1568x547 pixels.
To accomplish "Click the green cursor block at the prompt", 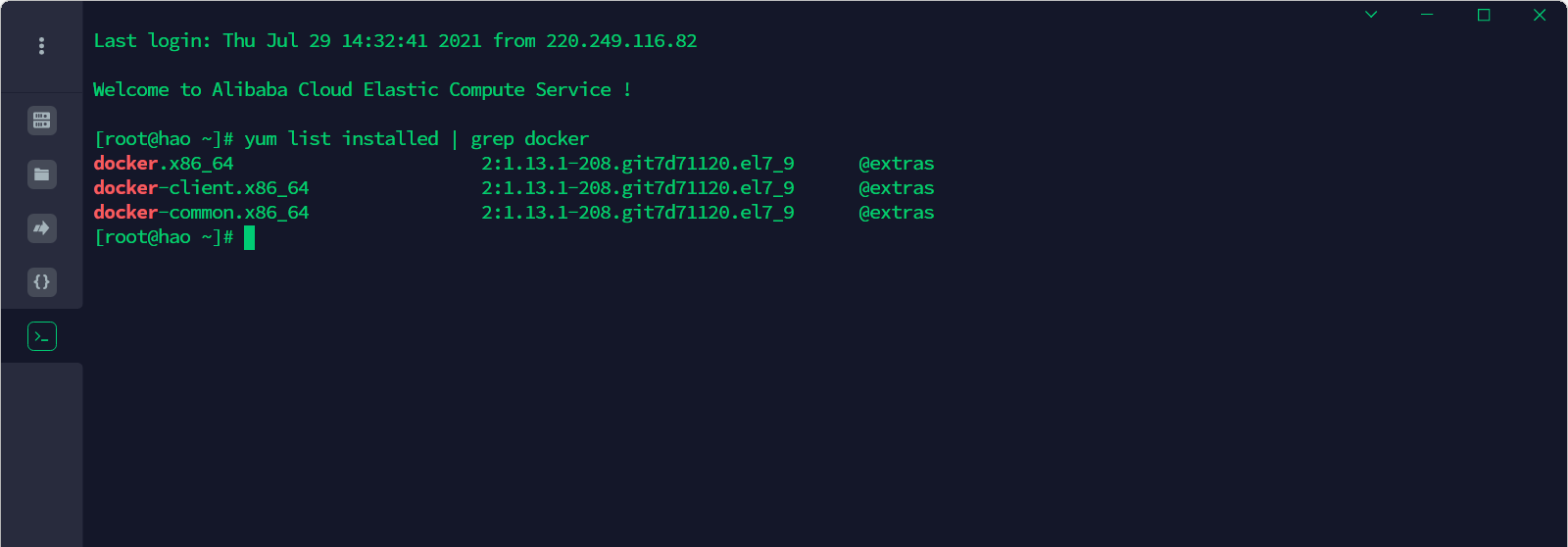I will [249, 237].
